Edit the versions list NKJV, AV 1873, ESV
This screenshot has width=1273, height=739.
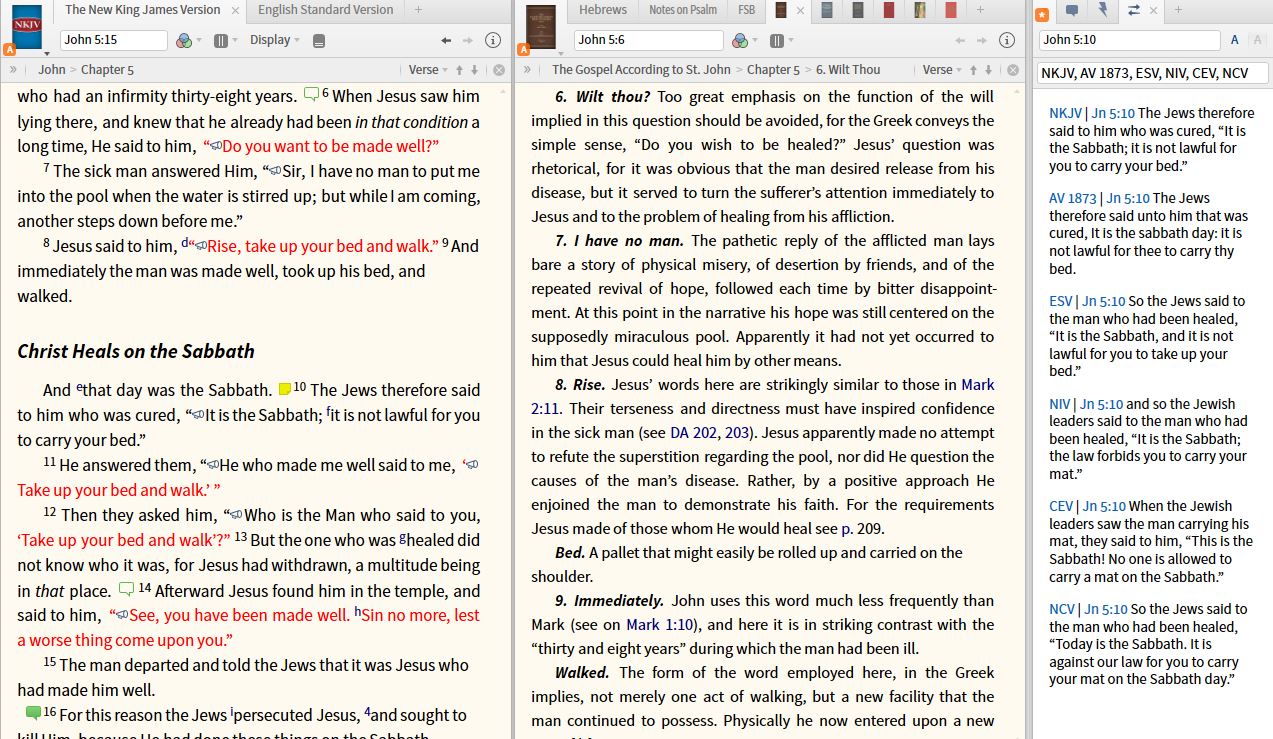point(1152,73)
